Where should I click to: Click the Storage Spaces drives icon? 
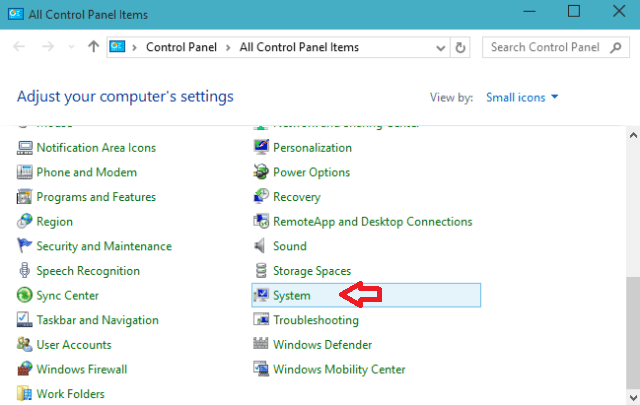pos(261,271)
